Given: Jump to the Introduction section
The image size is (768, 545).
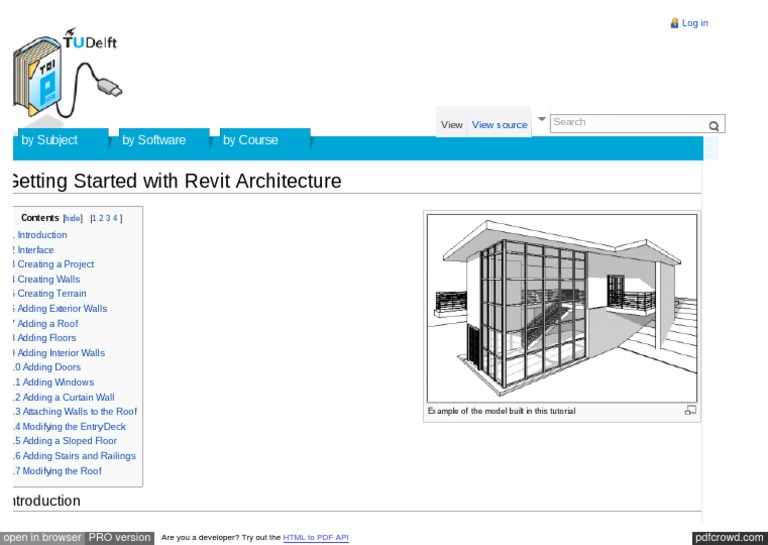Looking at the screenshot, I should point(42,235).
